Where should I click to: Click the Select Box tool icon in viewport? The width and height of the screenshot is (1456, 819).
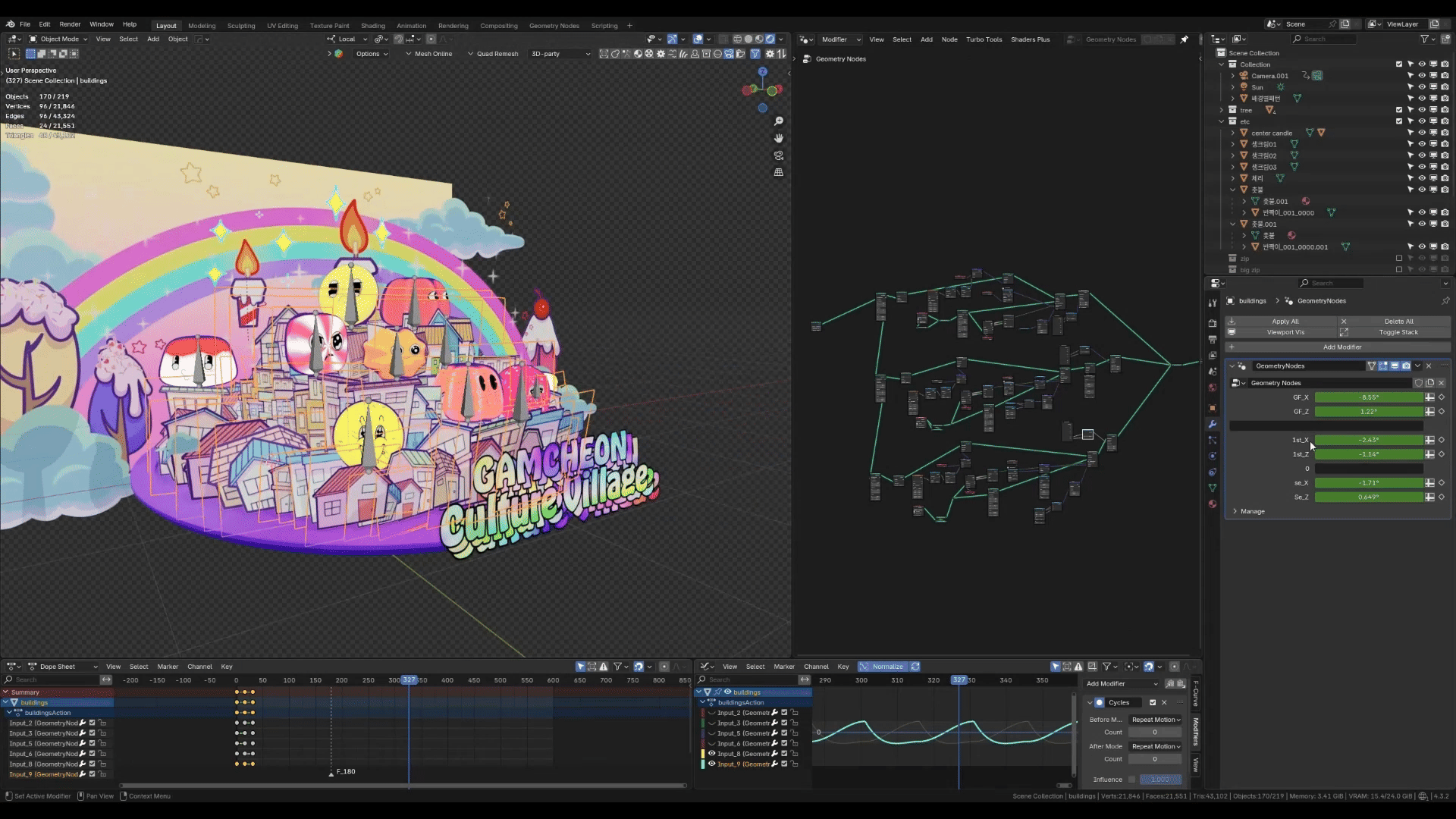14,54
